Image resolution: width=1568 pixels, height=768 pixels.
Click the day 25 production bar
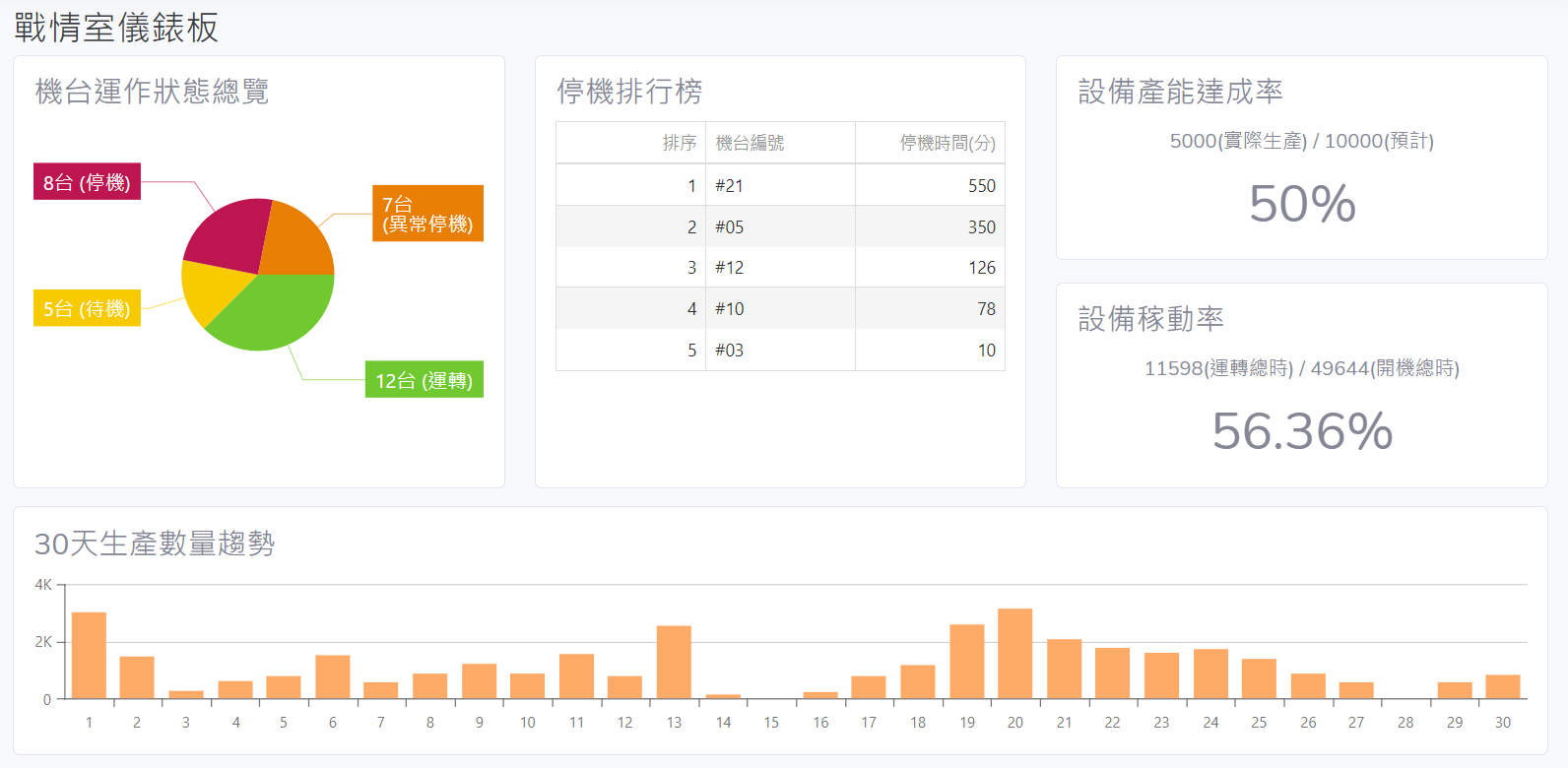1260,679
